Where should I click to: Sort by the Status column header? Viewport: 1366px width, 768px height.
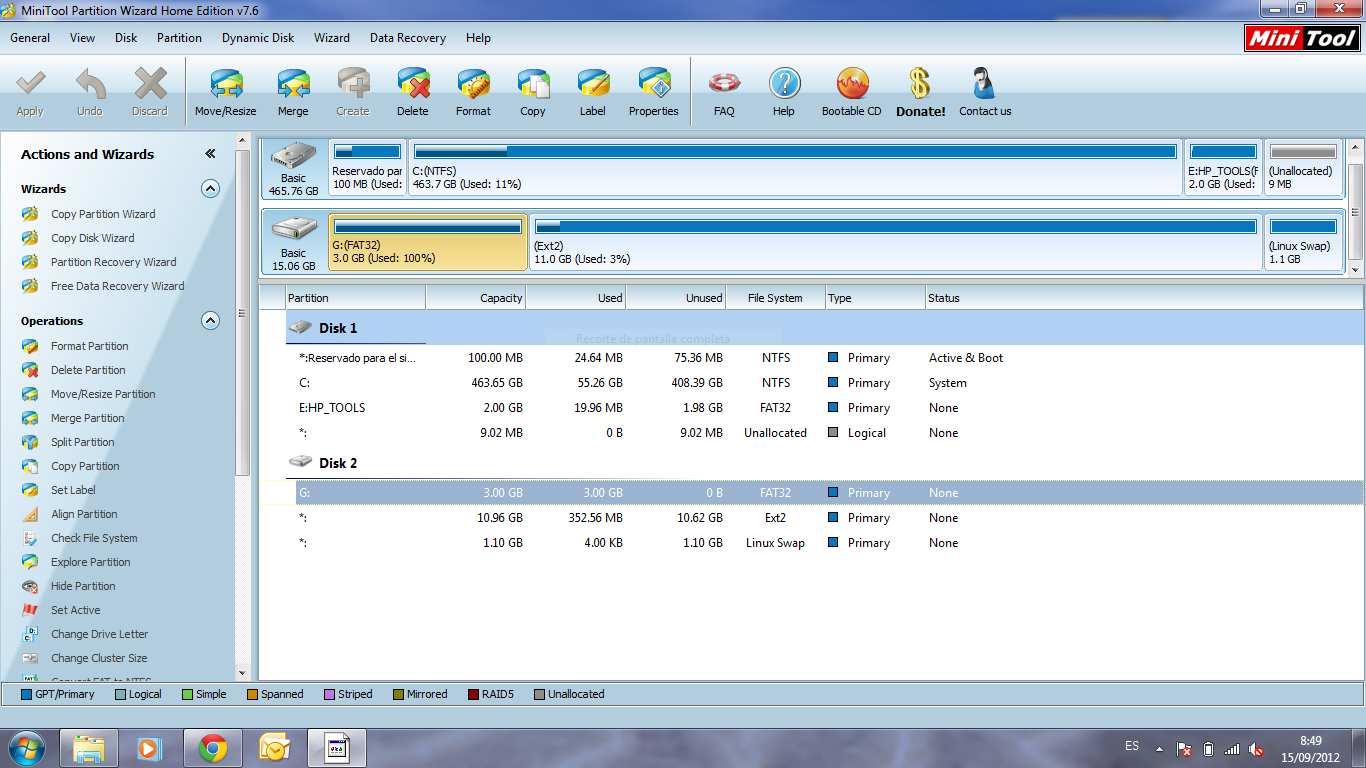(x=1144, y=298)
